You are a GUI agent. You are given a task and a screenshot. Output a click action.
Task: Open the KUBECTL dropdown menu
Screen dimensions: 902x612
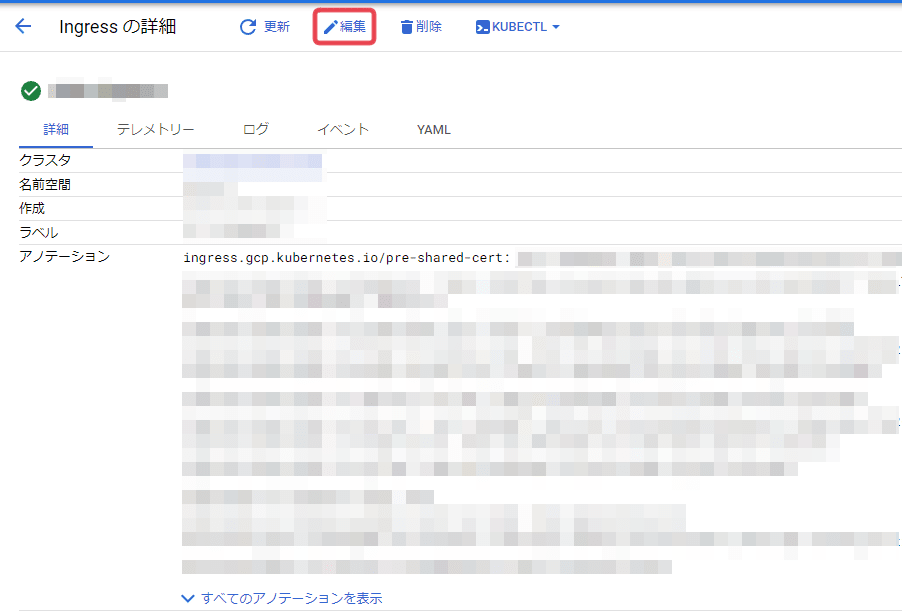pyautogui.click(x=518, y=26)
